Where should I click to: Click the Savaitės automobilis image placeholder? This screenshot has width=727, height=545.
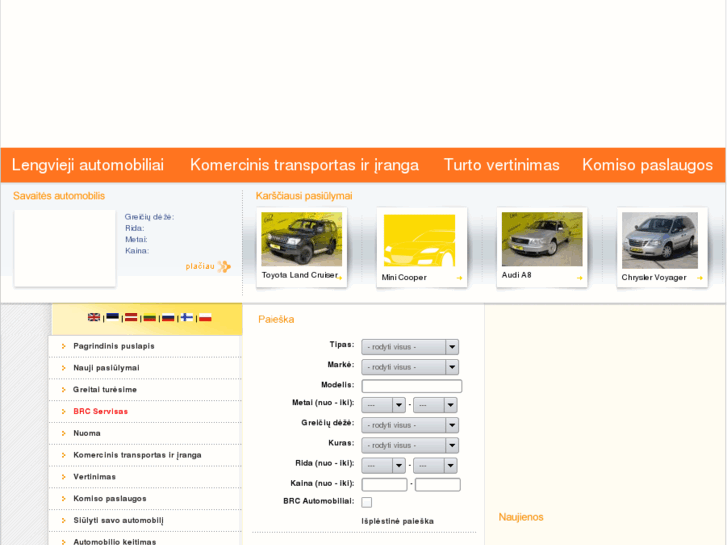coord(65,248)
